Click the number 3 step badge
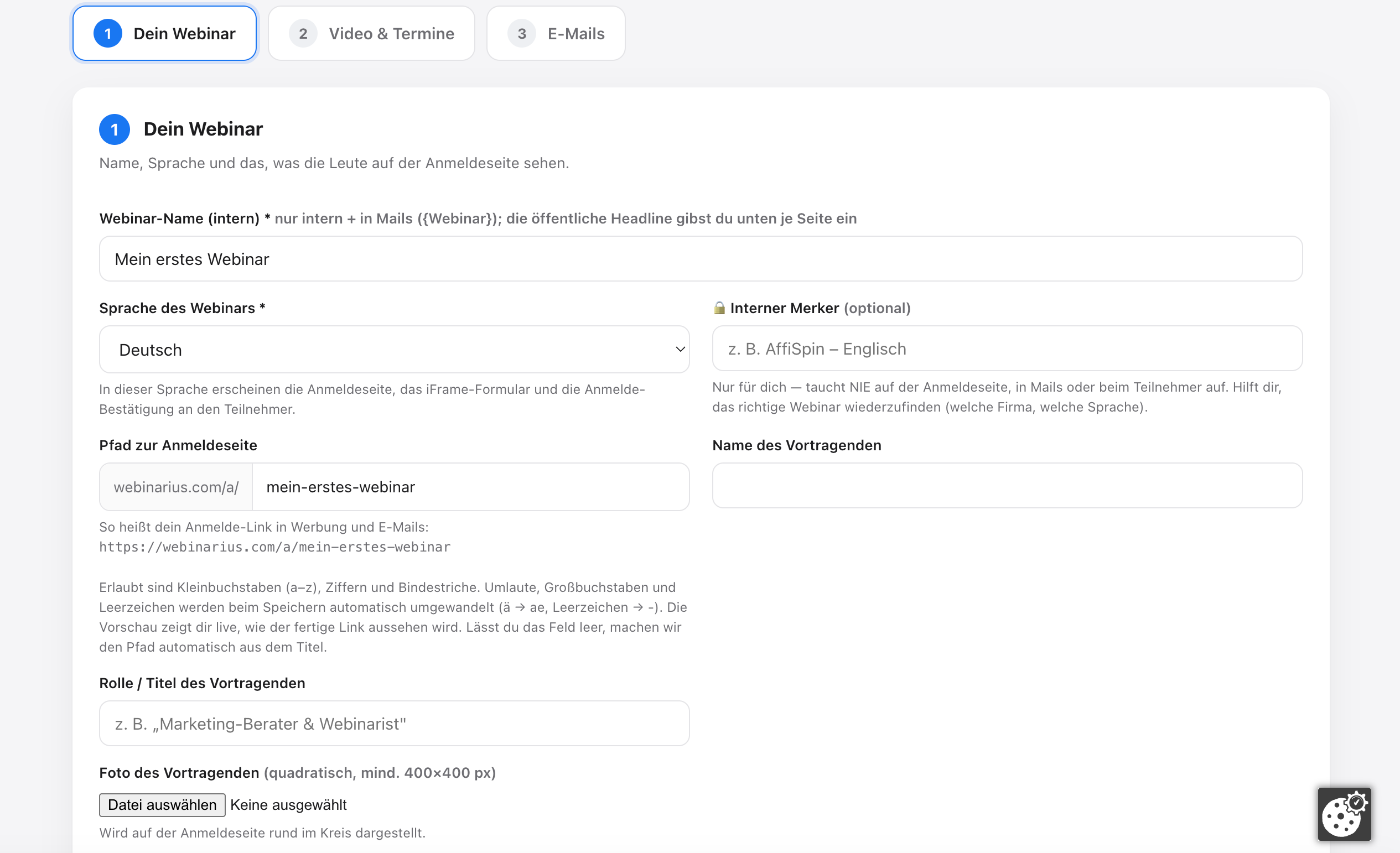Screen dimensions: 1400x853 [522, 34]
